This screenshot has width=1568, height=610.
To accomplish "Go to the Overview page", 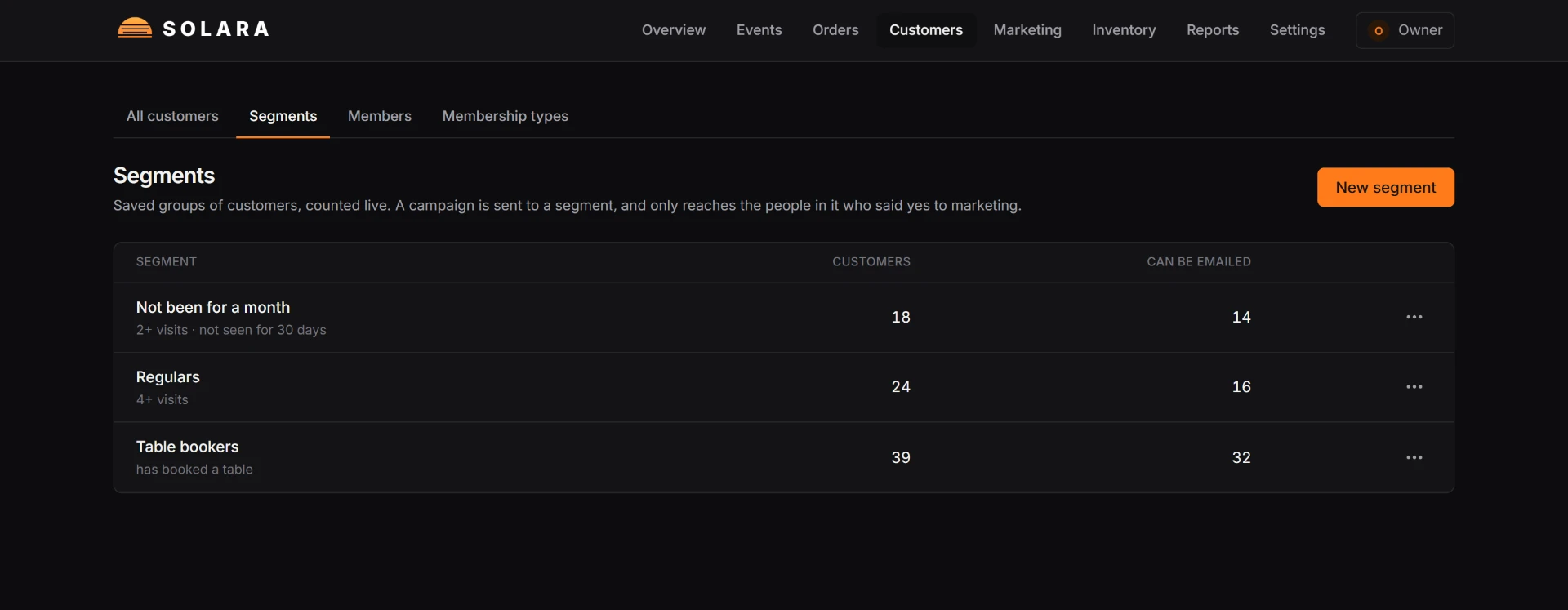I will 673,30.
